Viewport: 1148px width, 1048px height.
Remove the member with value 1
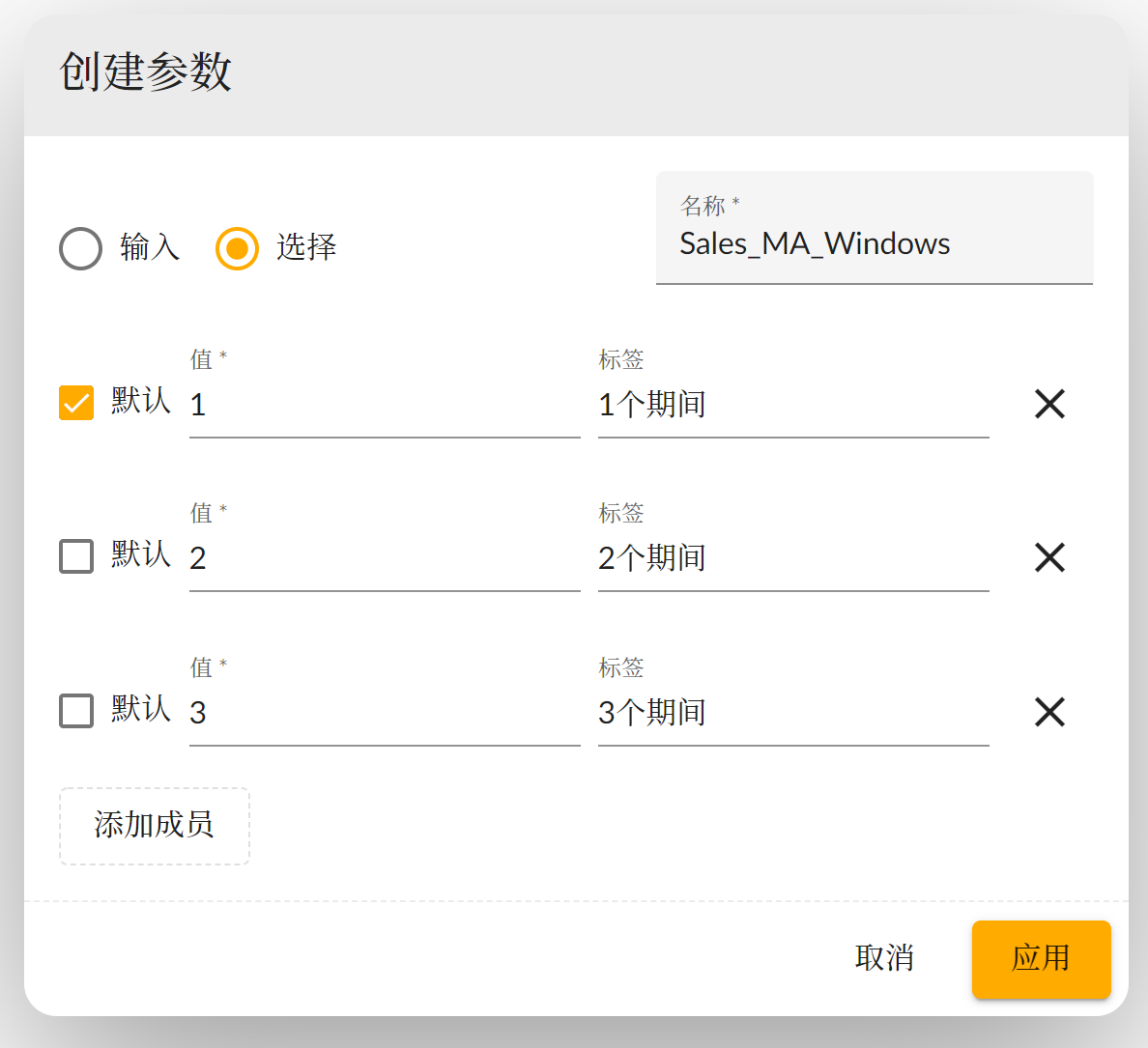pos(1049,404)
